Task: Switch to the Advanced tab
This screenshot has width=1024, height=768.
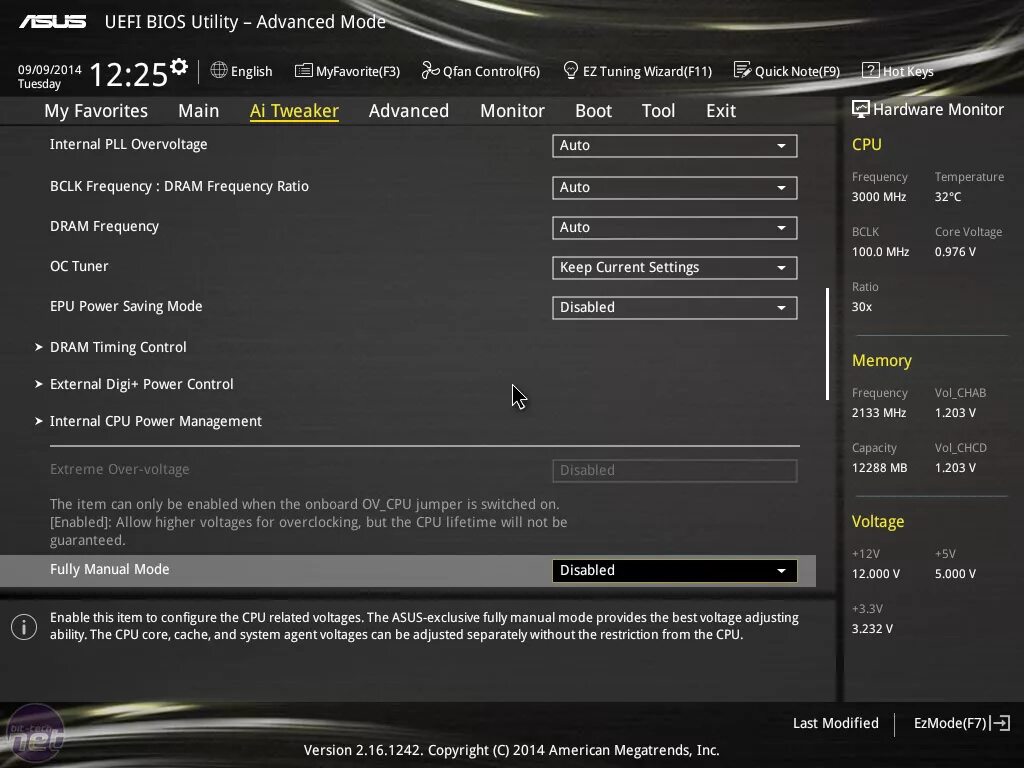Action: [x=408, y=111]
